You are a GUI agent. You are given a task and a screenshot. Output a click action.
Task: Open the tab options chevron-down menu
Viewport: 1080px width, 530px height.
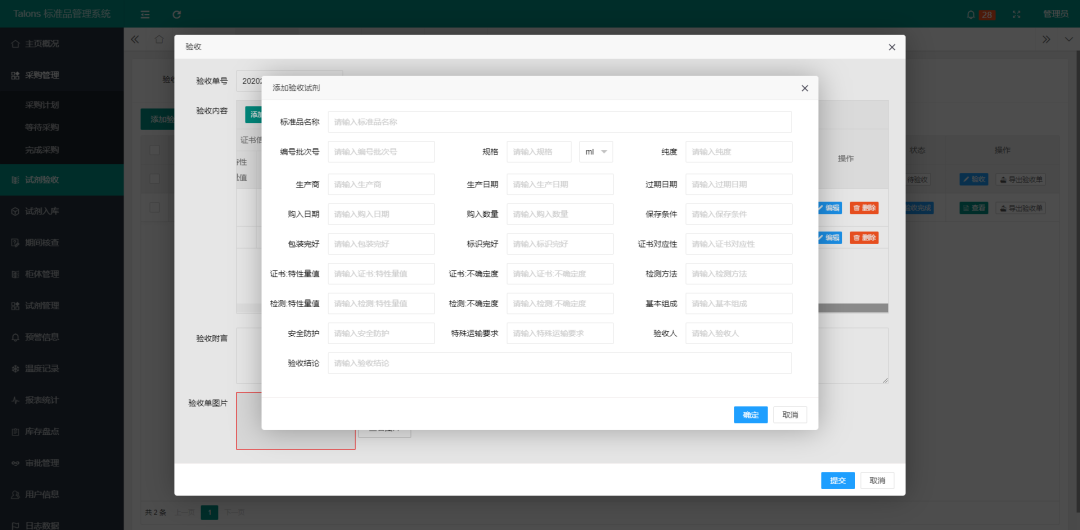1067,39
